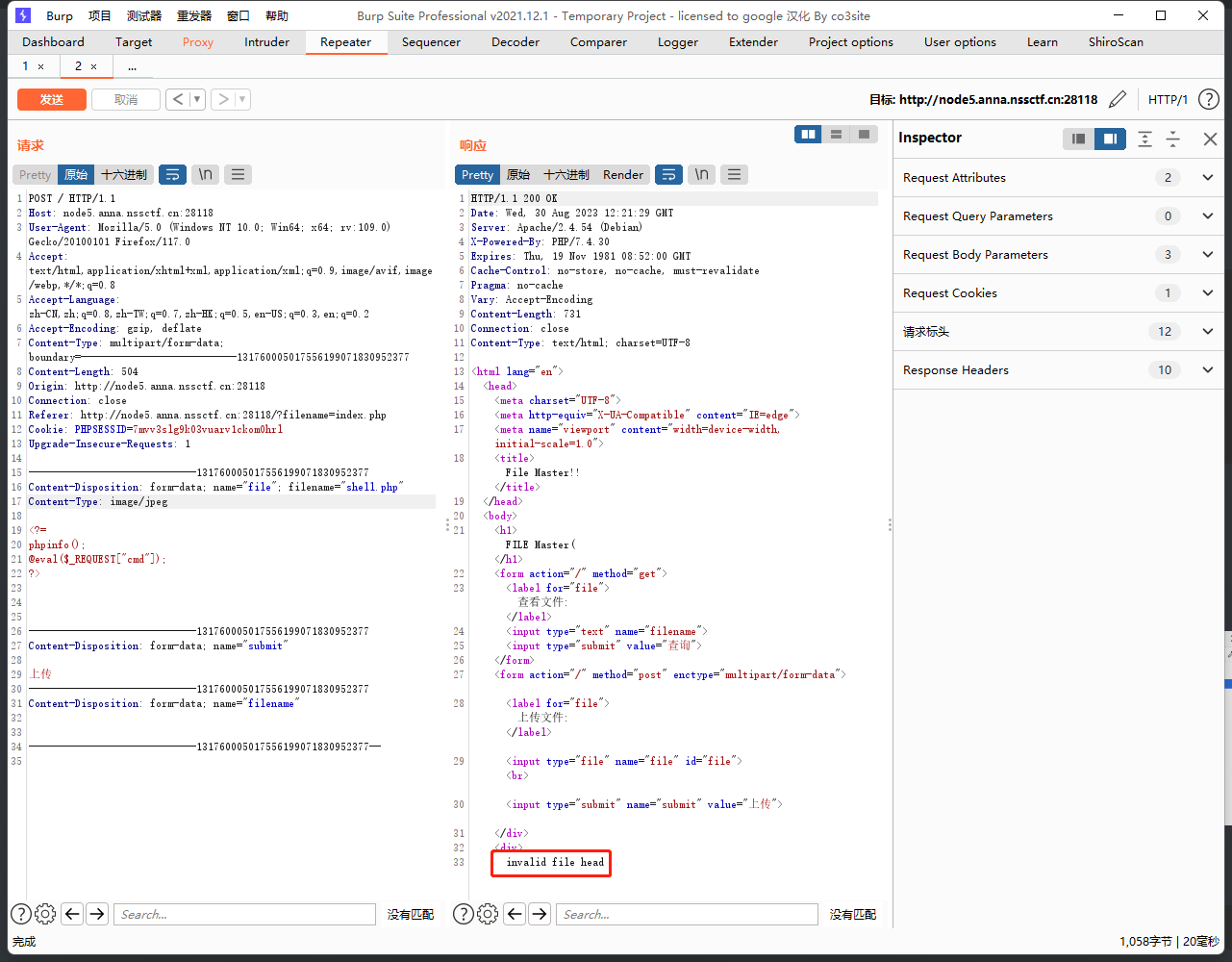The height and width of the screenshot is (962, 1232).
Task: Click the Burp Suite logo icon
Action: click(23, 15)
